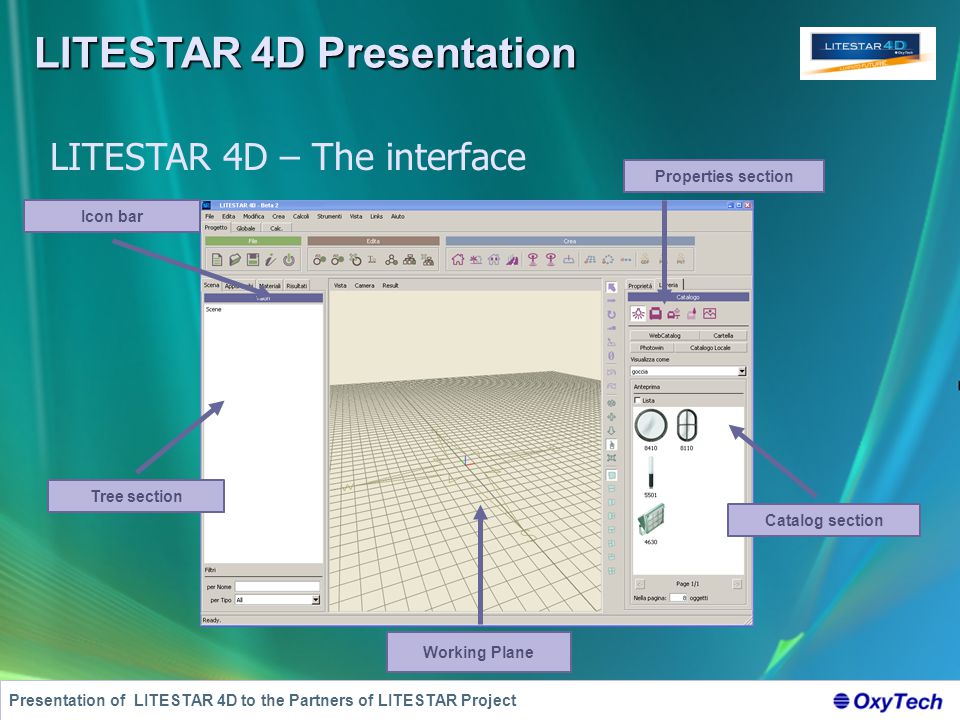
Task: Click the WebCatalog button
Action: click(665, 336)
